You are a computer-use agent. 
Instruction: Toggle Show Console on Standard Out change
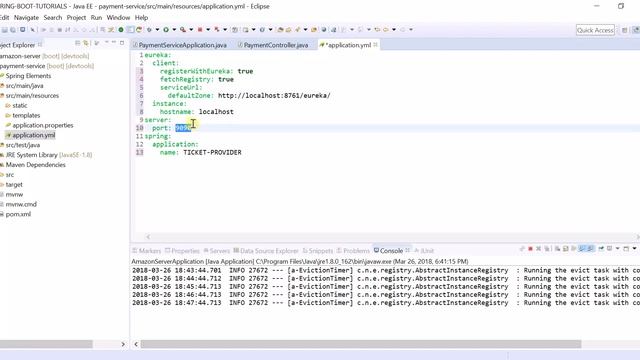pyautogui.click(x=582, y=249)
